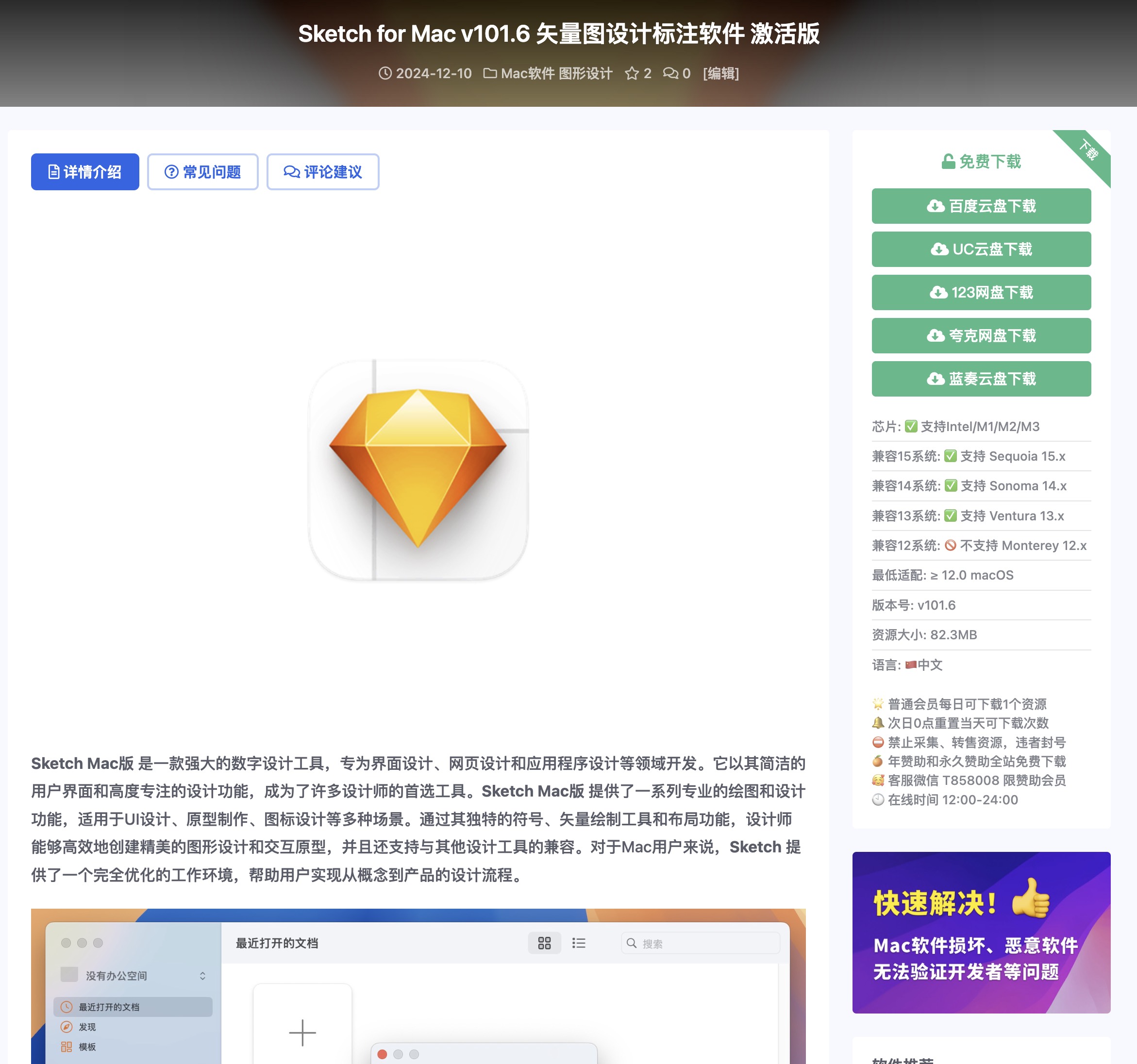
Task: Open the 图形设计 category link
Action: [x=585, y=73]
